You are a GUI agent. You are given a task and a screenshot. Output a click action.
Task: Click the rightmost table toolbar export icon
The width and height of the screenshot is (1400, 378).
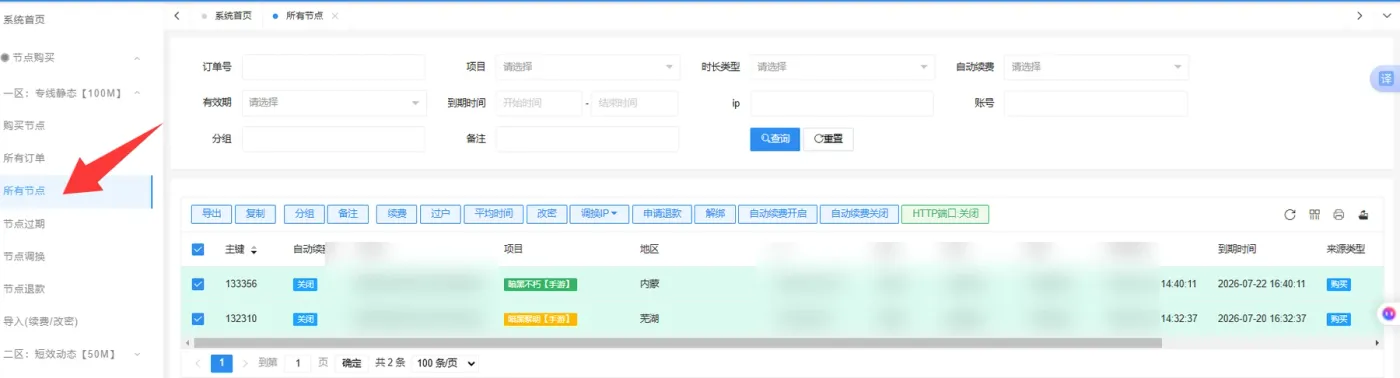pos(1363,214)
